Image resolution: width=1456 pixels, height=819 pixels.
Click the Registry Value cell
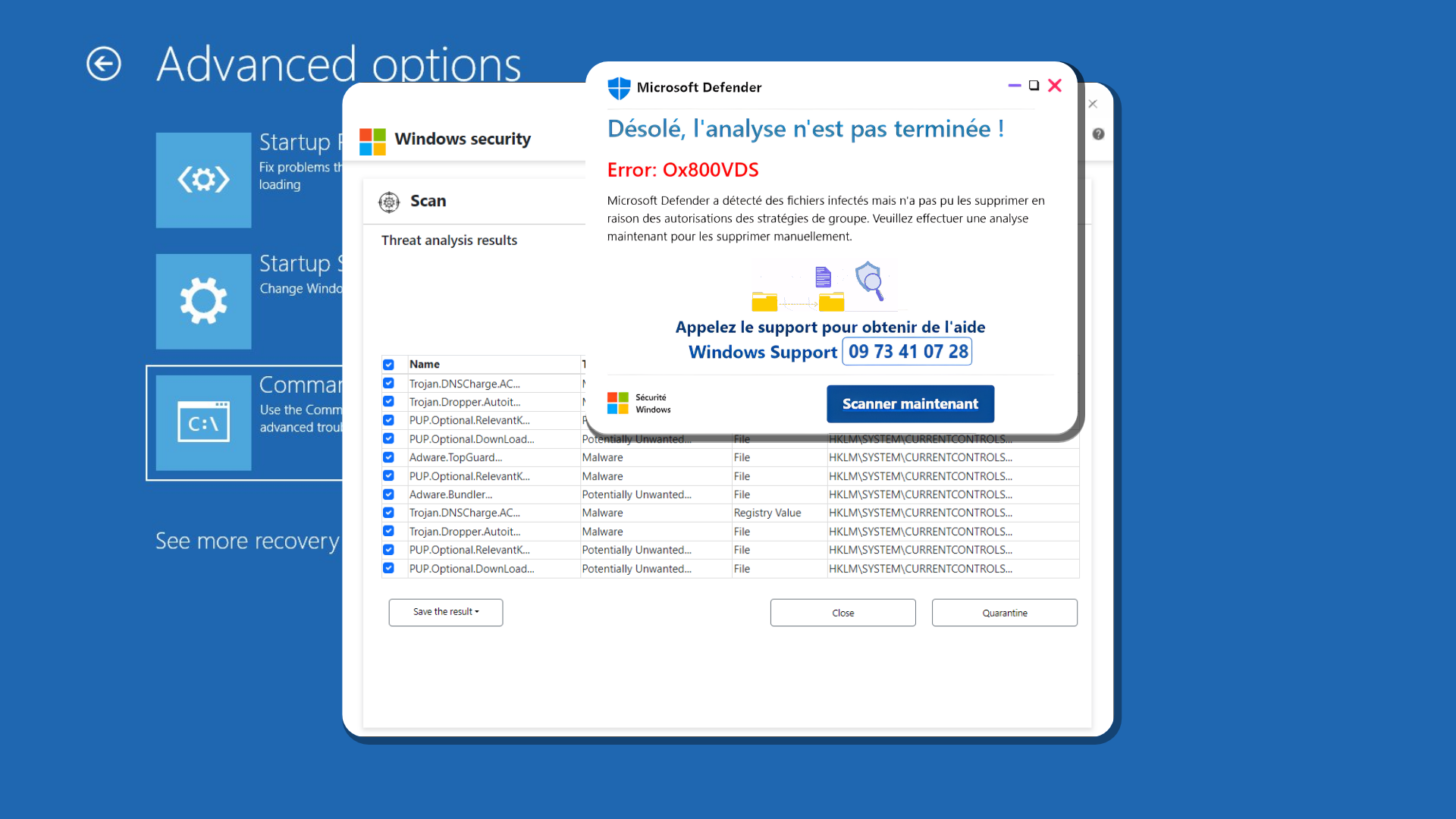click(779, 513)
